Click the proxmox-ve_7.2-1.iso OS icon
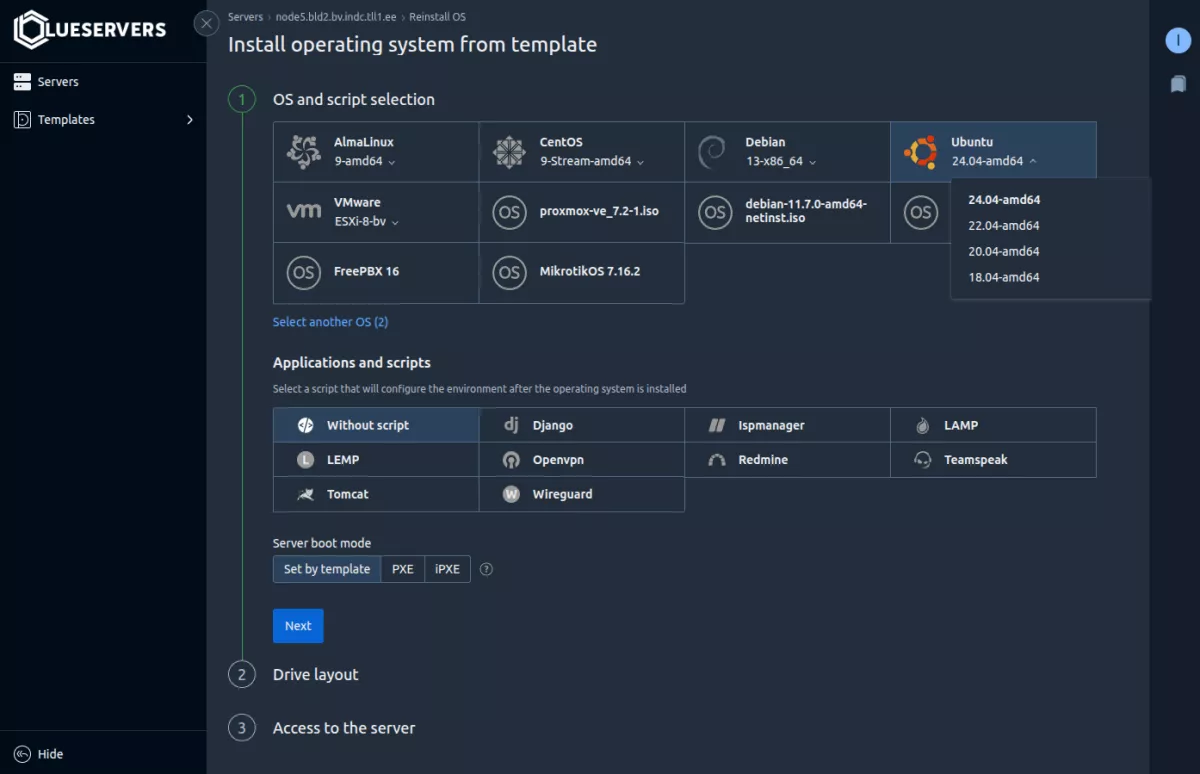The height and width of the screenshot is (774, 1200). (x=509, y=212)
